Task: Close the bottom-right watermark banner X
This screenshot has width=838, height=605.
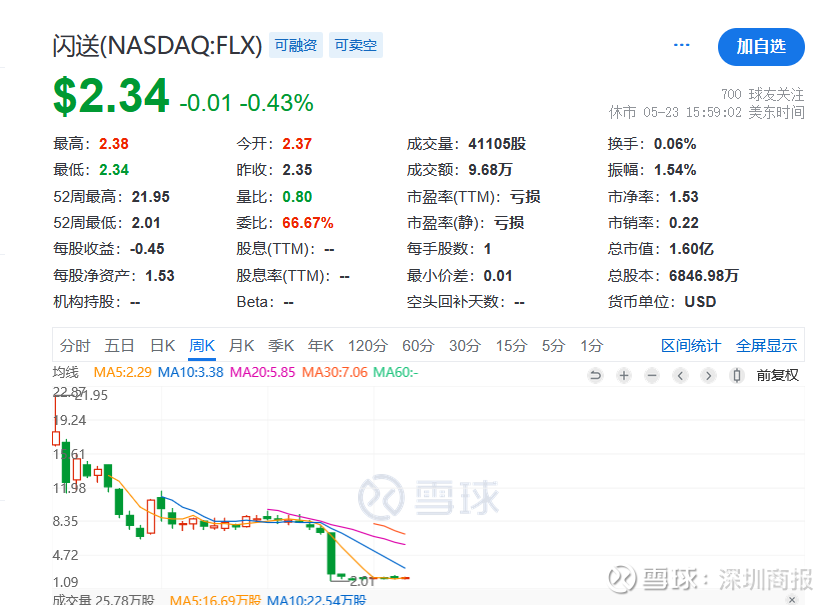Action: (792, 600)
